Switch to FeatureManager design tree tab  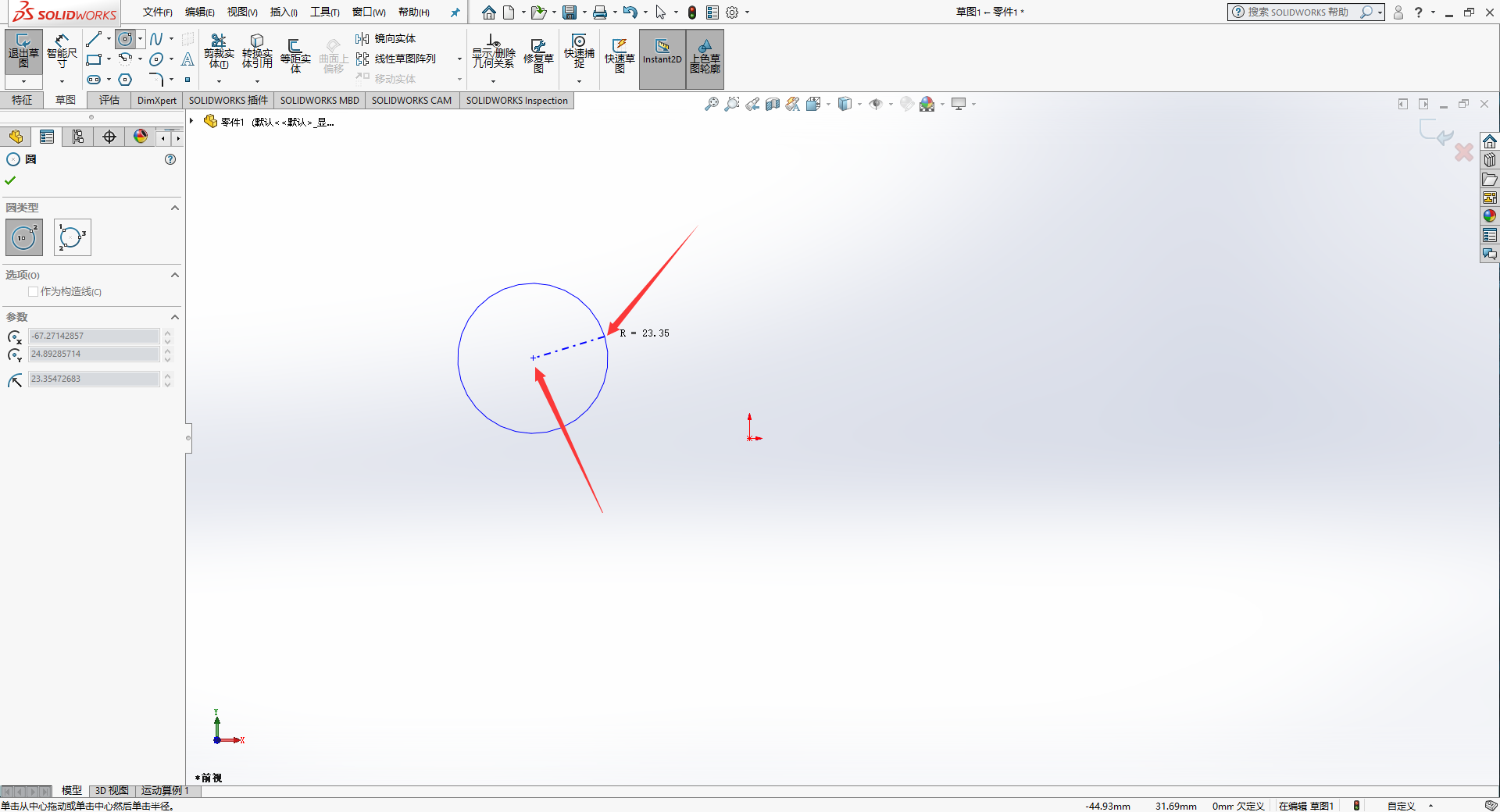pos(16,137)
